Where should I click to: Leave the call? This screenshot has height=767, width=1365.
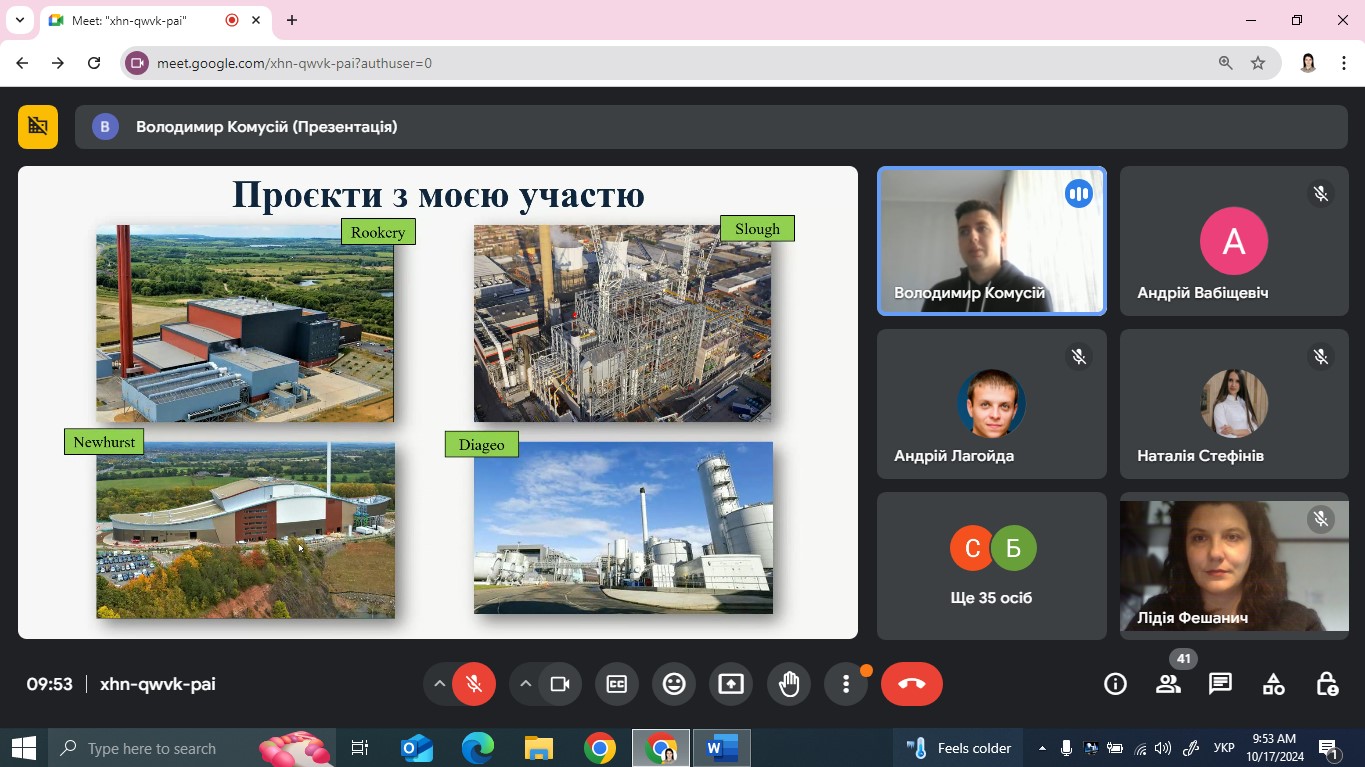[x=912, y=684]
